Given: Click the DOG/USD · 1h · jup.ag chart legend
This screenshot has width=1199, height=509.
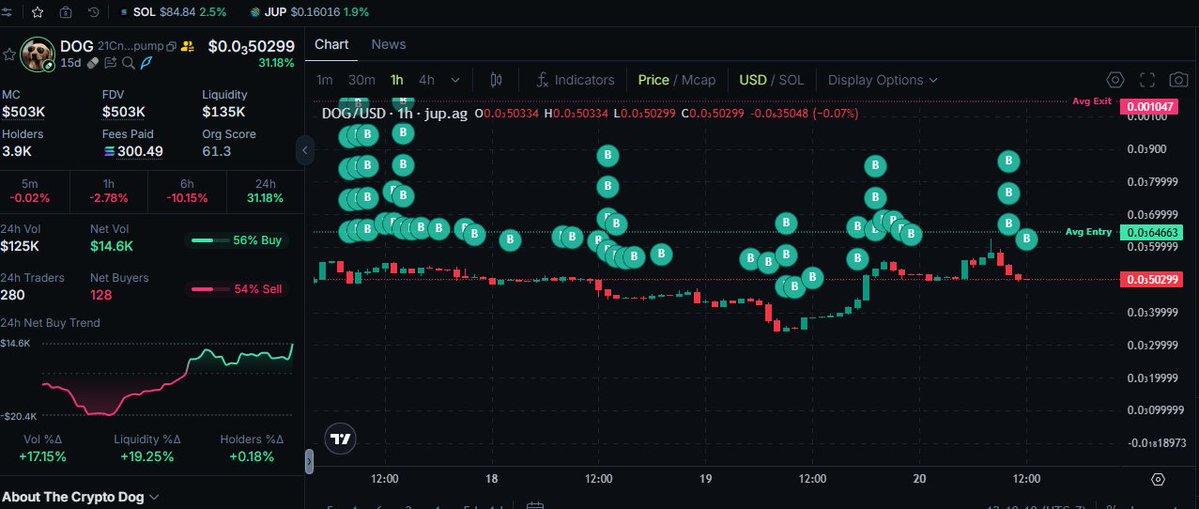Looking at the screenshot, I should click(x=395, y=113).
